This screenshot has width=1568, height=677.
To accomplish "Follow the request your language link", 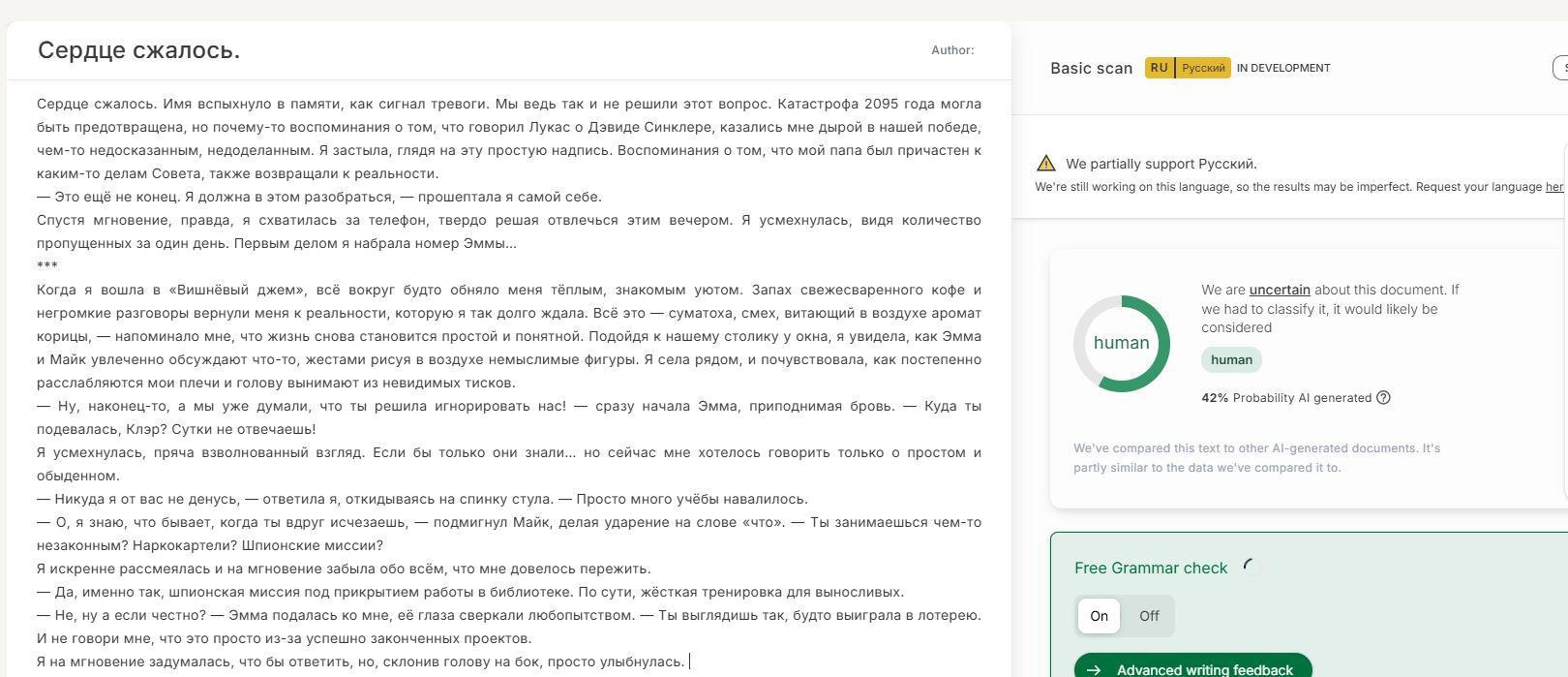I will point(1554,187).
